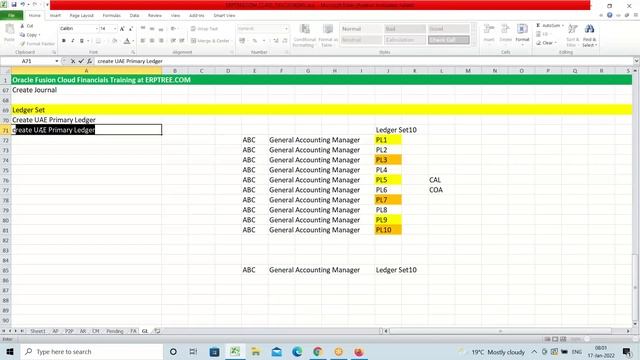
Task: Open the Windows Start button
Action: (x=10, y=351)
